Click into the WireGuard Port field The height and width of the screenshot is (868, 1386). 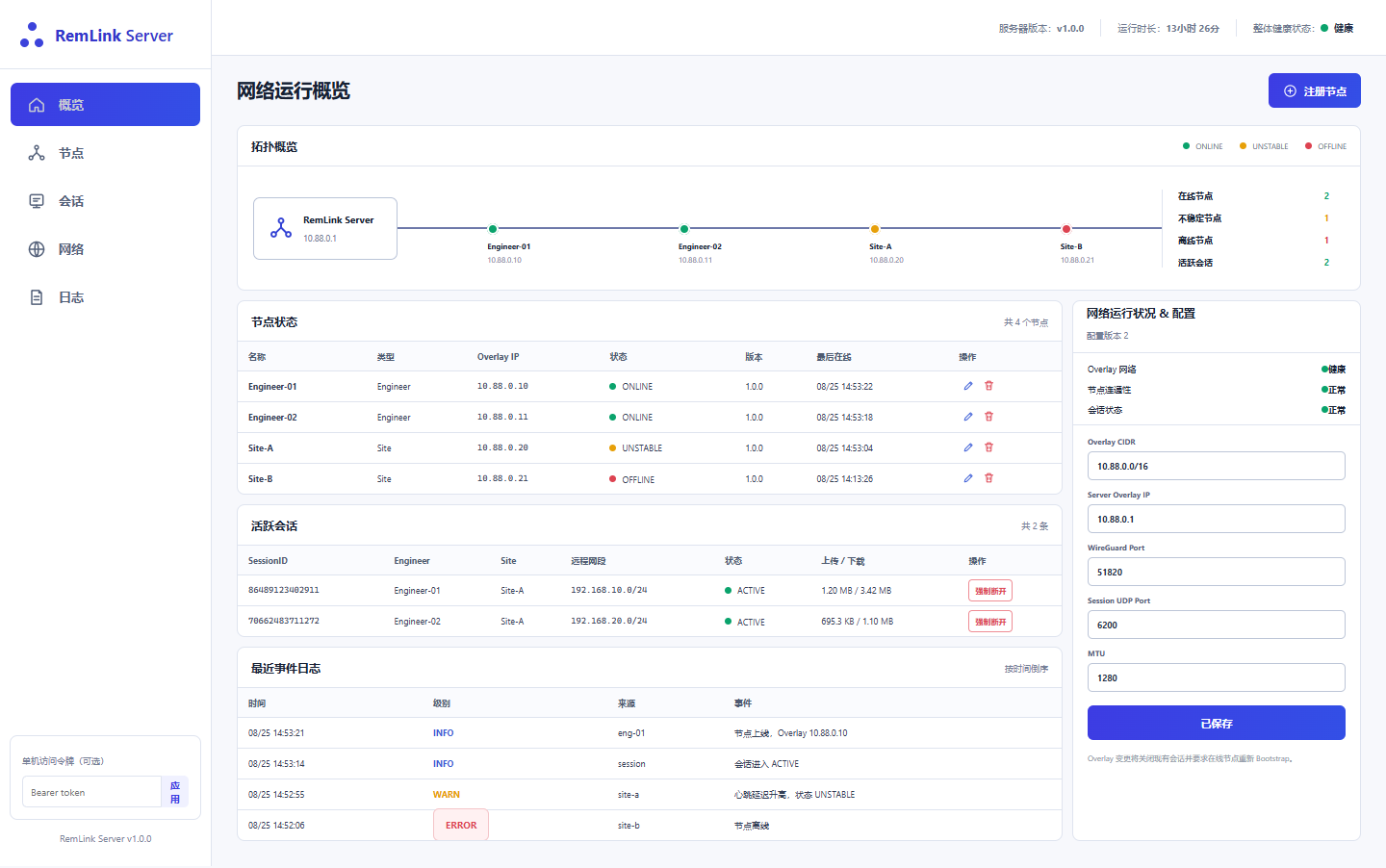point(1217,572)
